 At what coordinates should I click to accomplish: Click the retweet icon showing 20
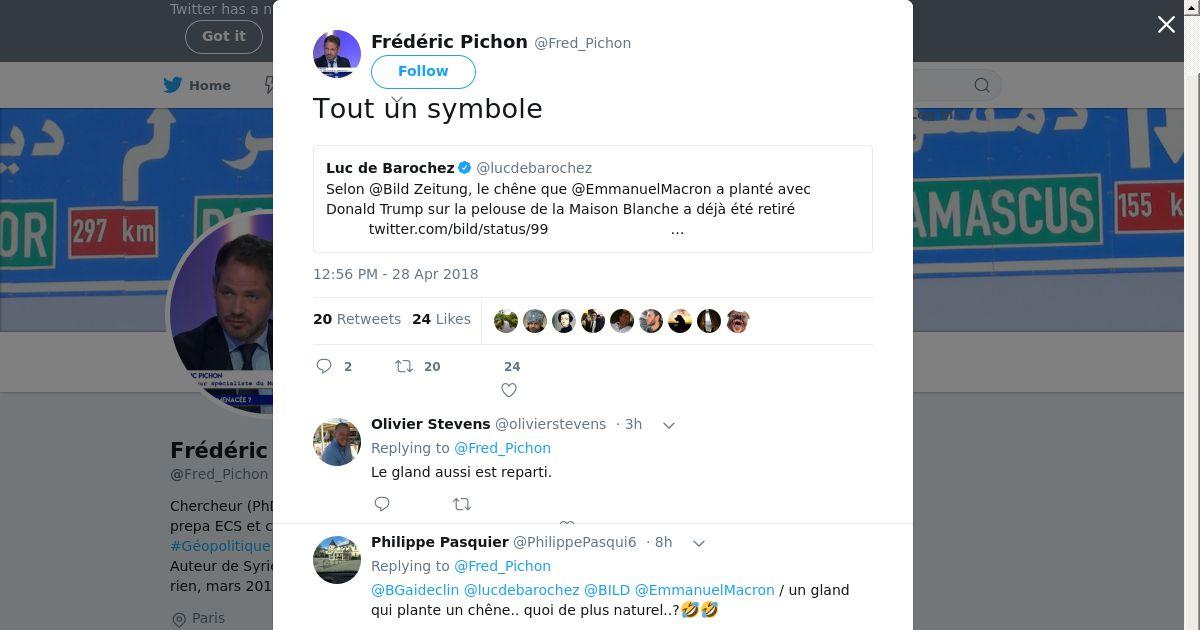click(404, 366)
